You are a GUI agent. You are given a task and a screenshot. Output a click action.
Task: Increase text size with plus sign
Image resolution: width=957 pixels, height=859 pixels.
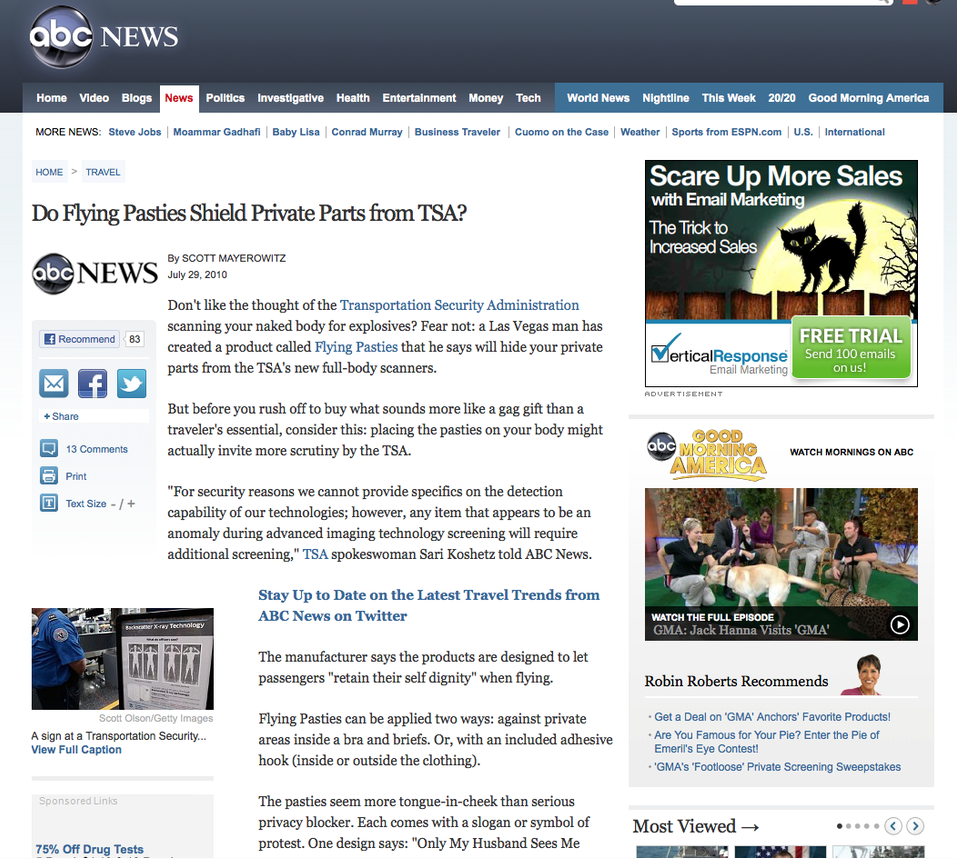tap(131, 504)
